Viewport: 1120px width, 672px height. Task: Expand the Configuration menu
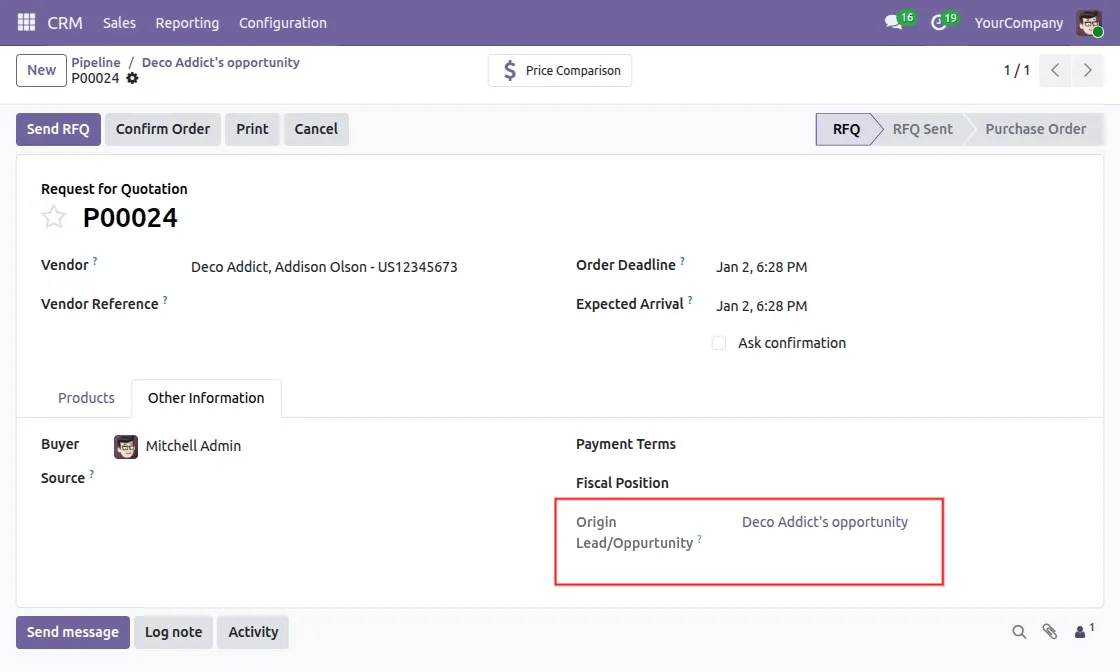(282, 22)
